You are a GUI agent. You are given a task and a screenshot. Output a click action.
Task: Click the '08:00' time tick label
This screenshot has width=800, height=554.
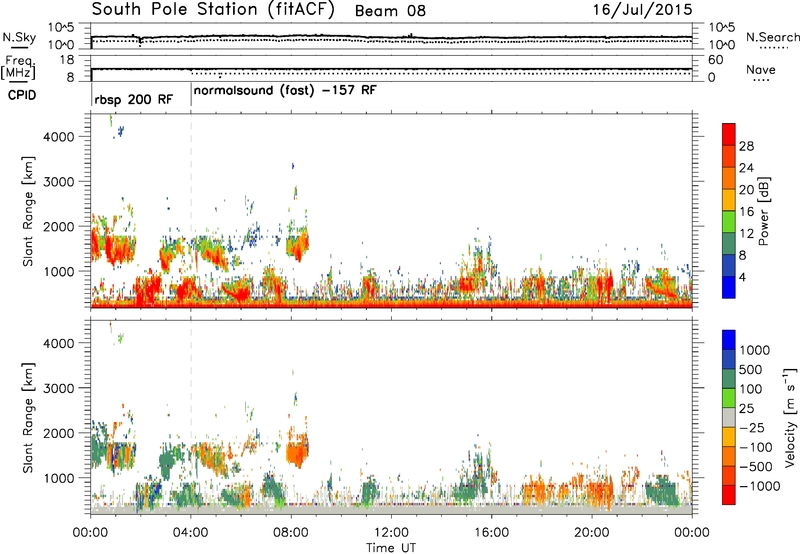(291, 533)
